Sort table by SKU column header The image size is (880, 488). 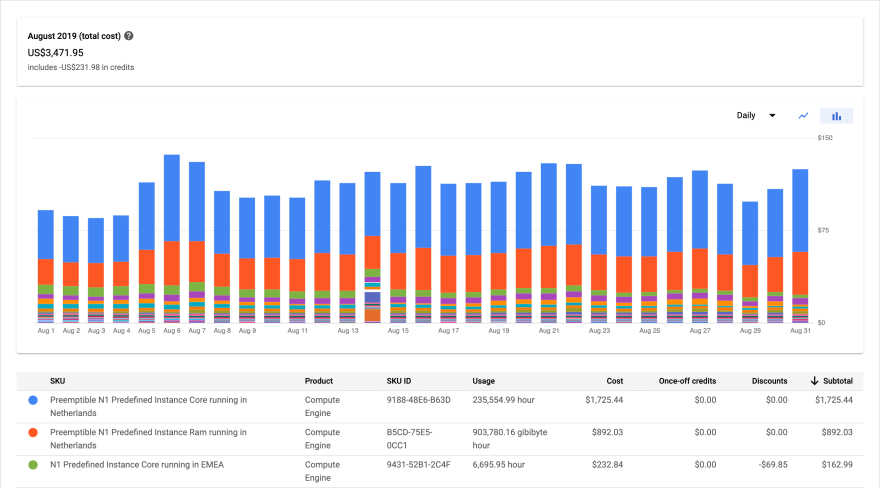pos(58,381)
